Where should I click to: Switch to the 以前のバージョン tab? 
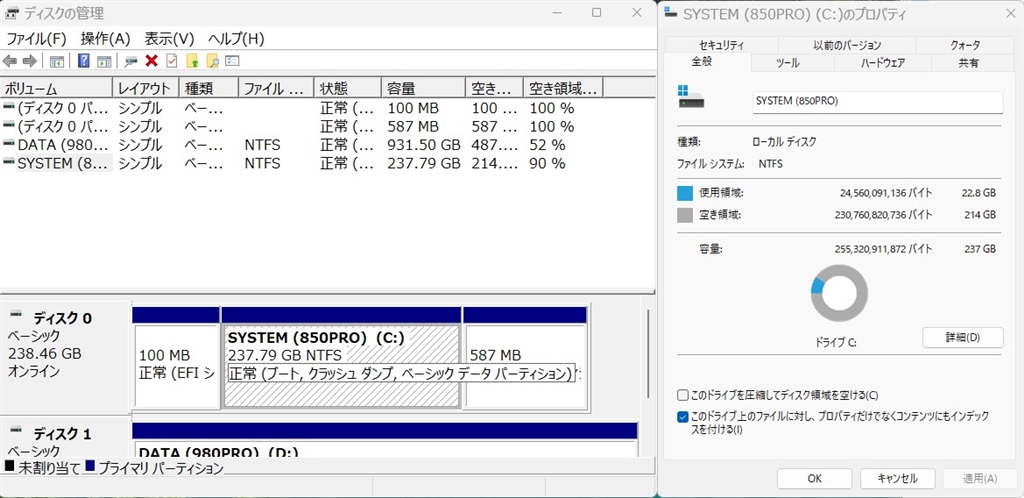coord(847,45)
